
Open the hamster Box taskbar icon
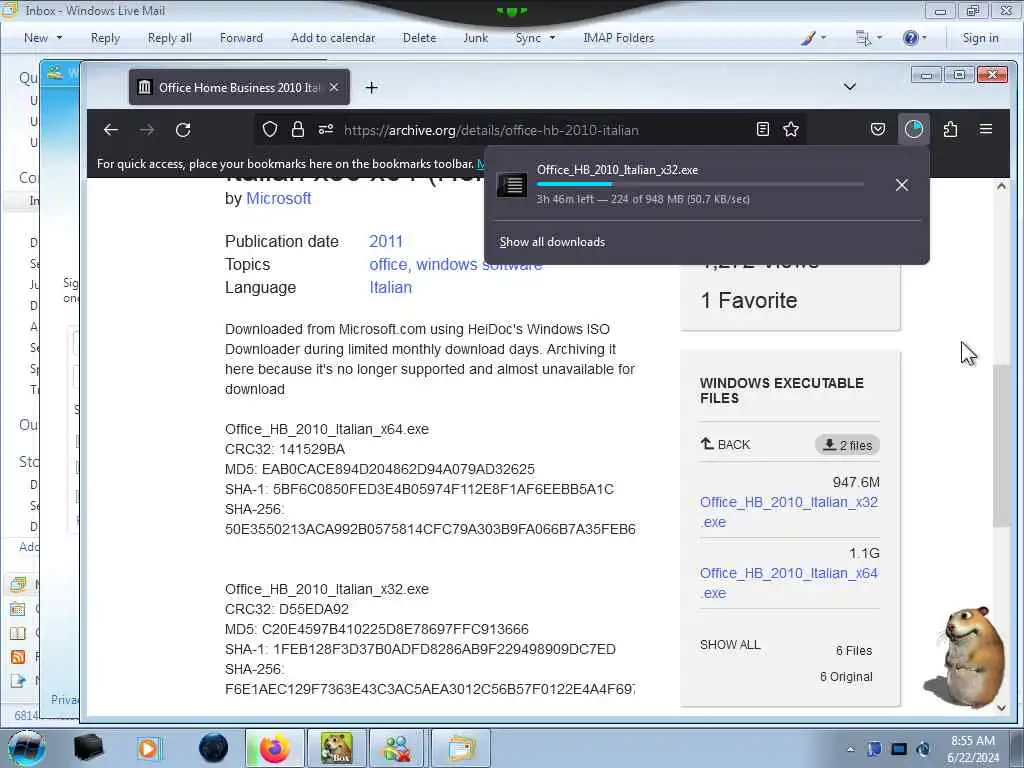336,748
